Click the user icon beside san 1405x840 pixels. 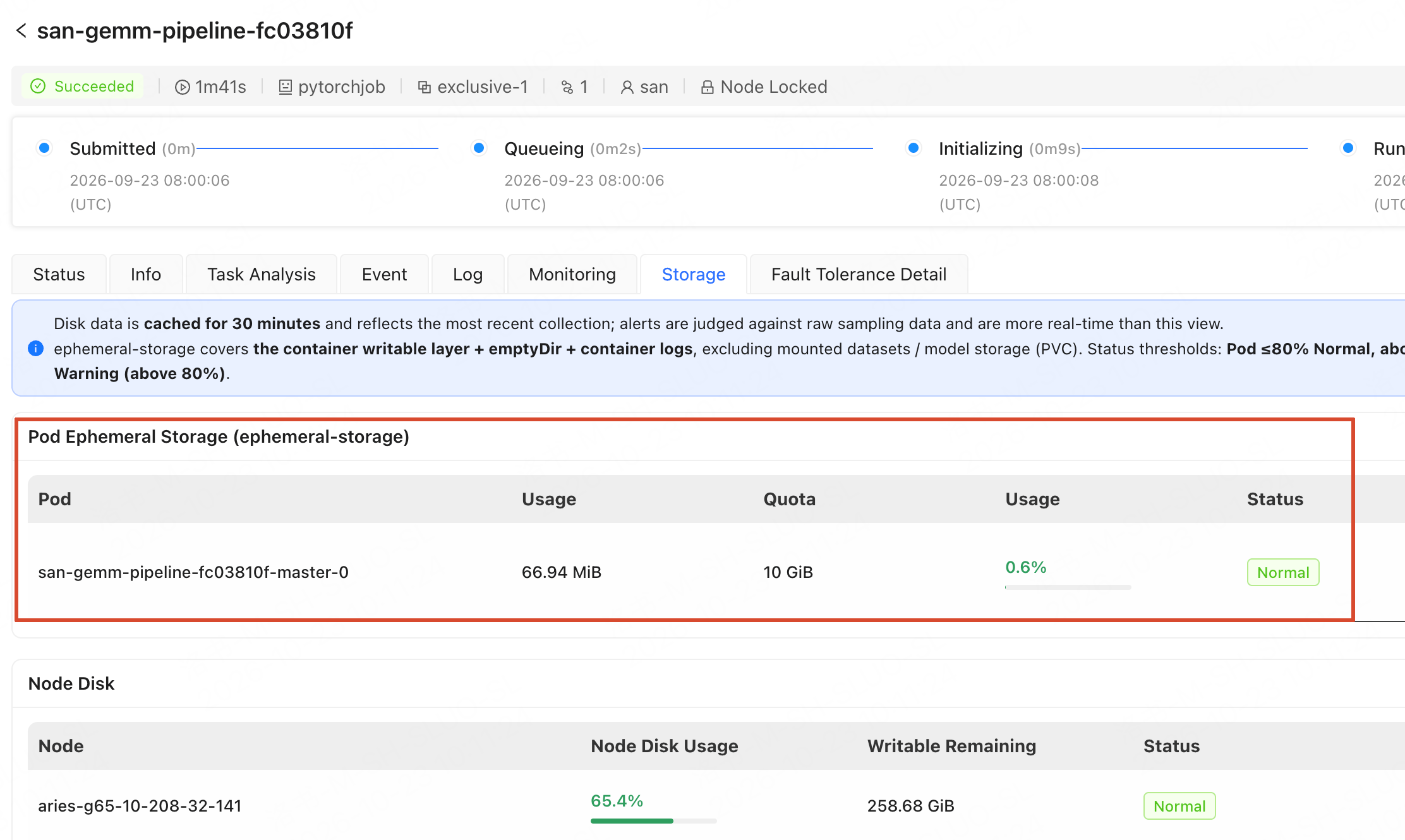(x=627, y=87)
